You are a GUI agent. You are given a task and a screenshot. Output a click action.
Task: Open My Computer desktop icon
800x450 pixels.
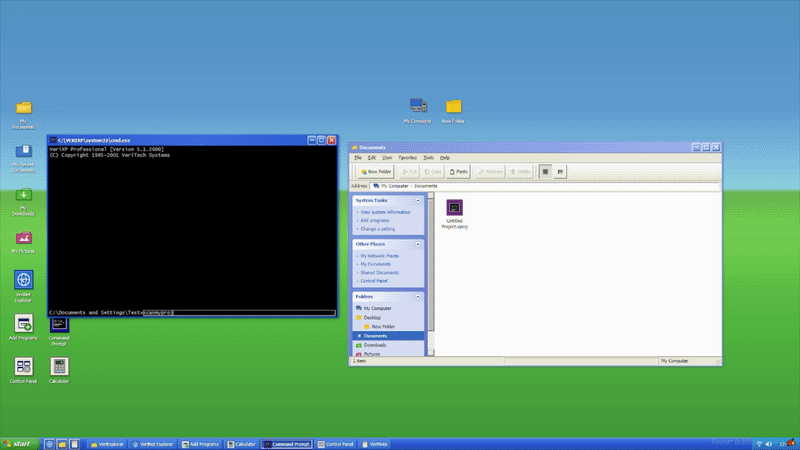click(417, 110)
